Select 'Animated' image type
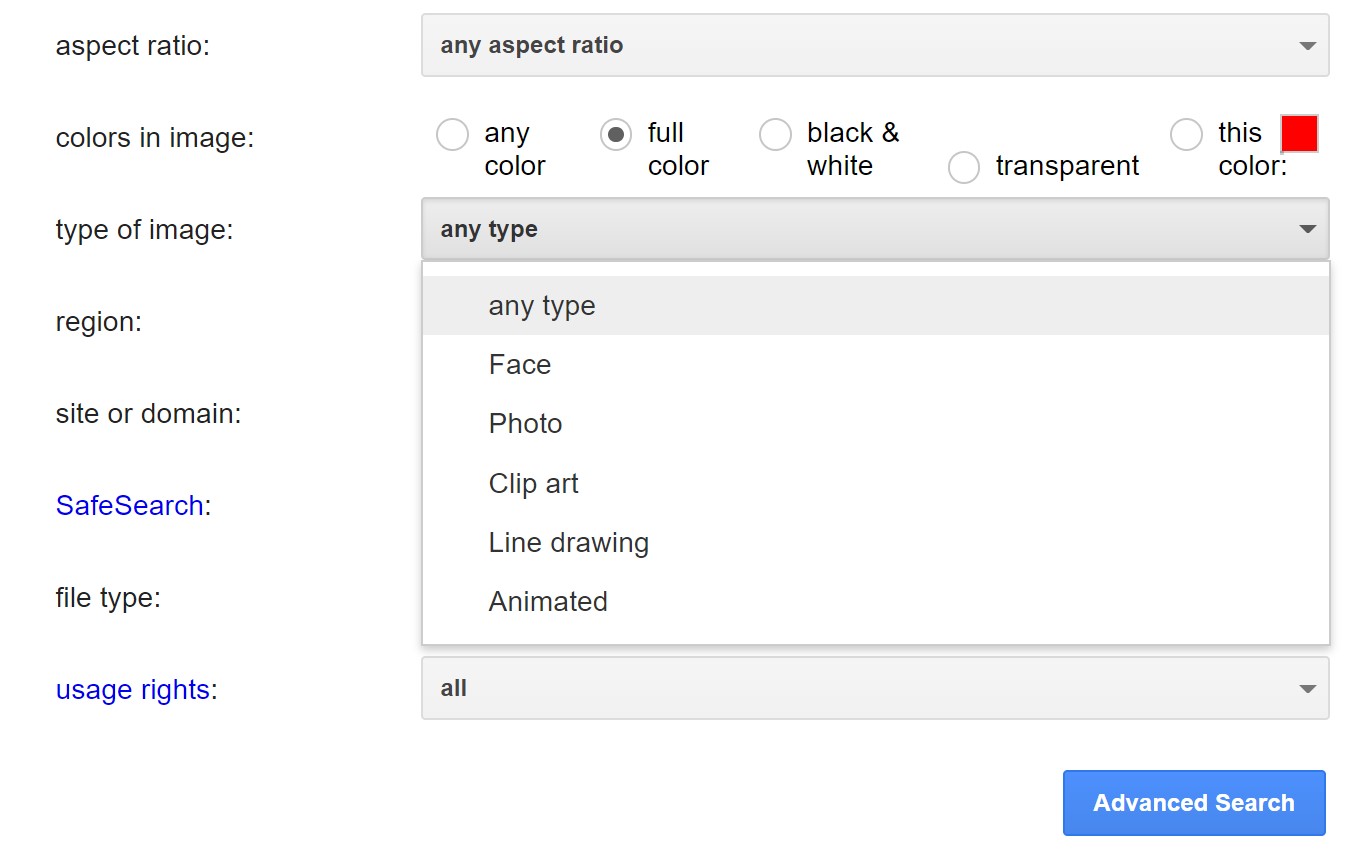This screenshot has width=1368, height=850. (548, 601)
